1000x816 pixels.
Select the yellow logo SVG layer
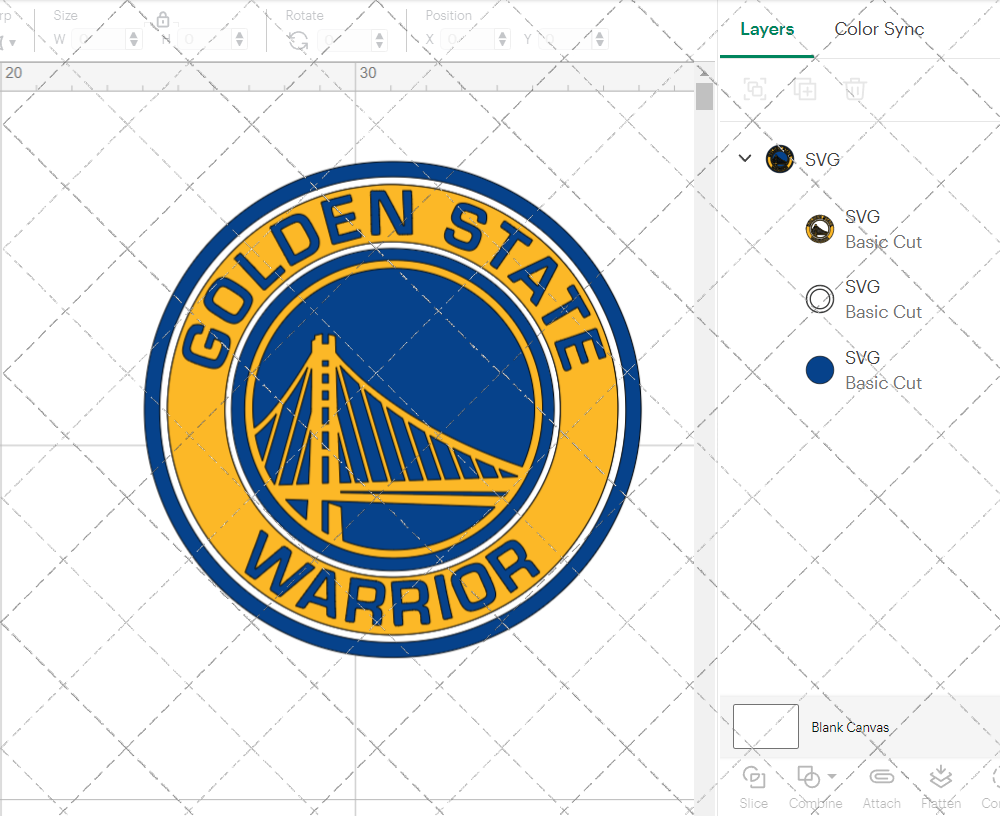pos(864,229)
